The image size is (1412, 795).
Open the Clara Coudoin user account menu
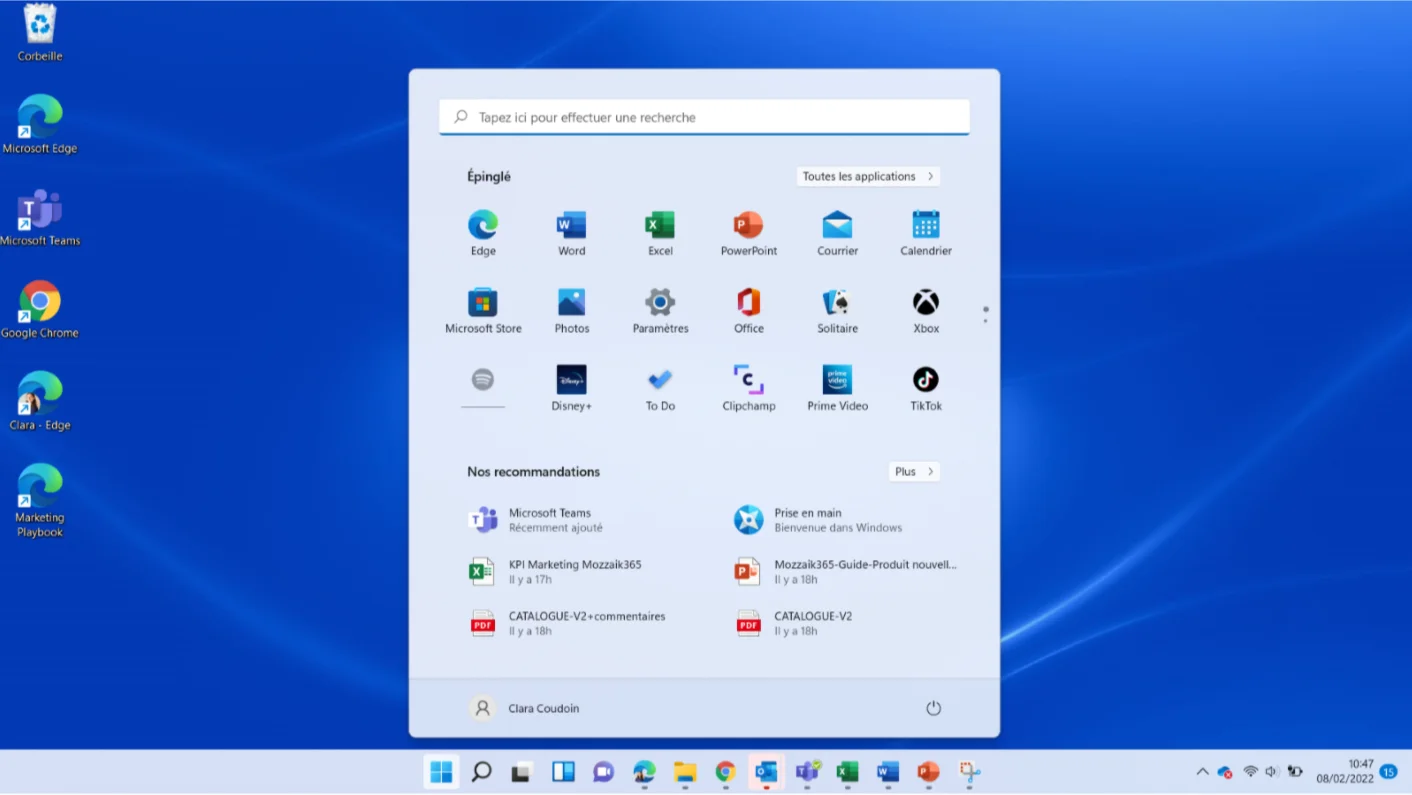[x=525, y=708]
